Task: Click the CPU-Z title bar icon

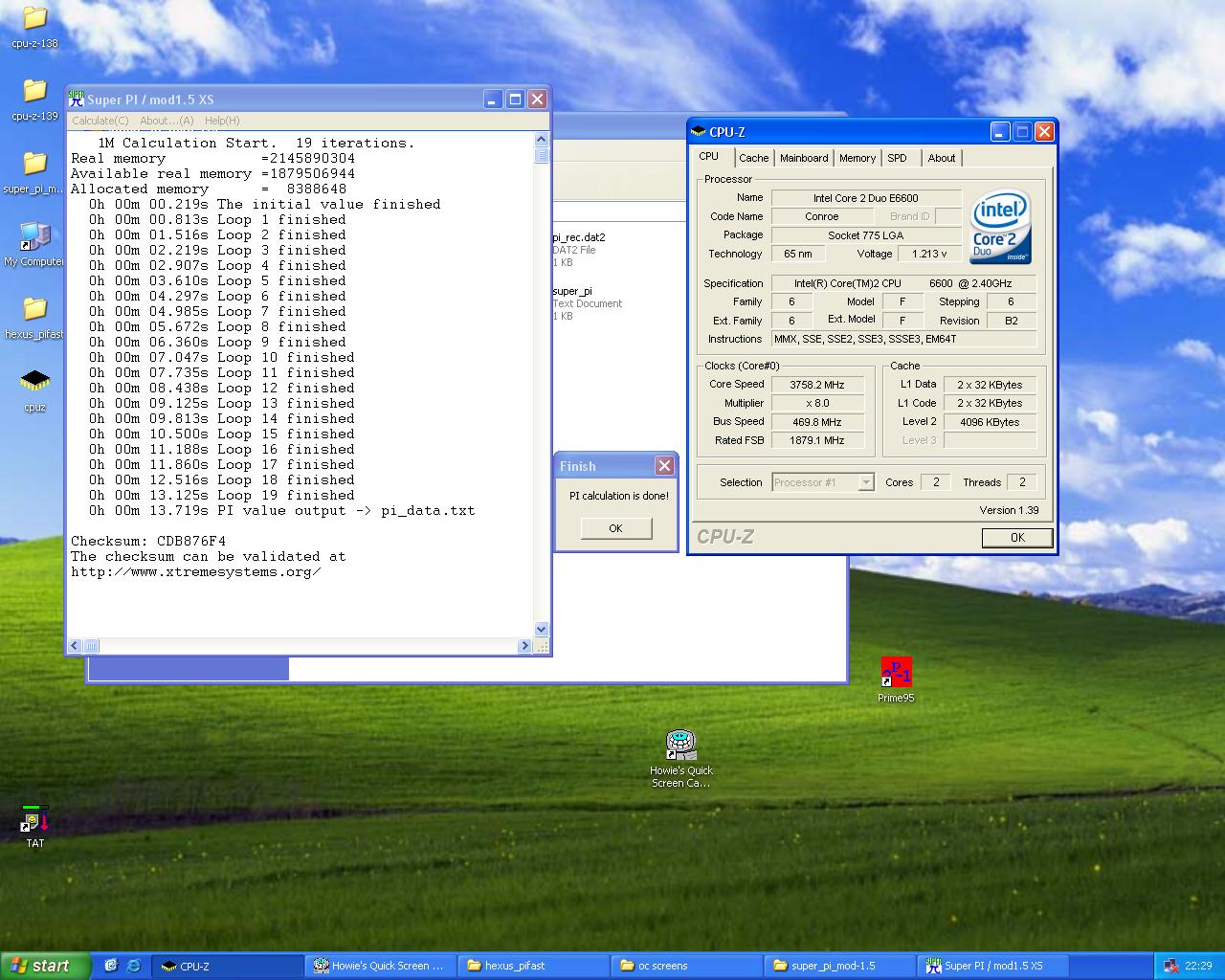Action: (x=699, y=132)
